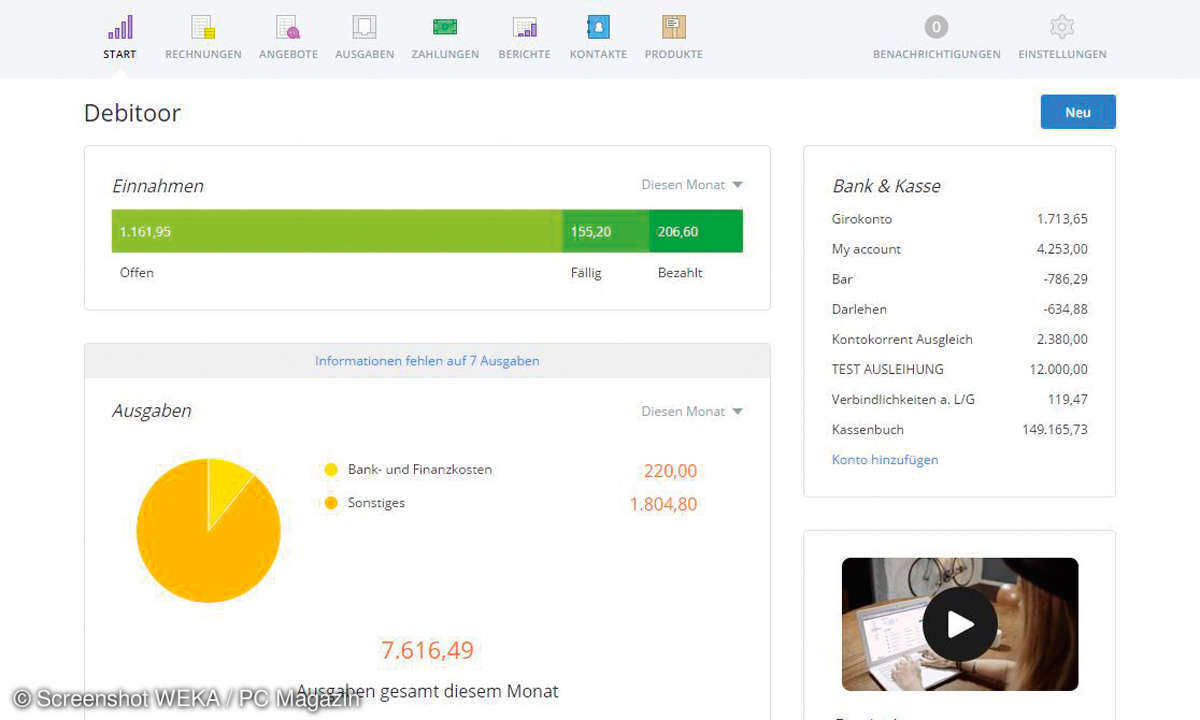Click the Einnahmen panel title
1200x720 pixels.
tap(158, 186)
